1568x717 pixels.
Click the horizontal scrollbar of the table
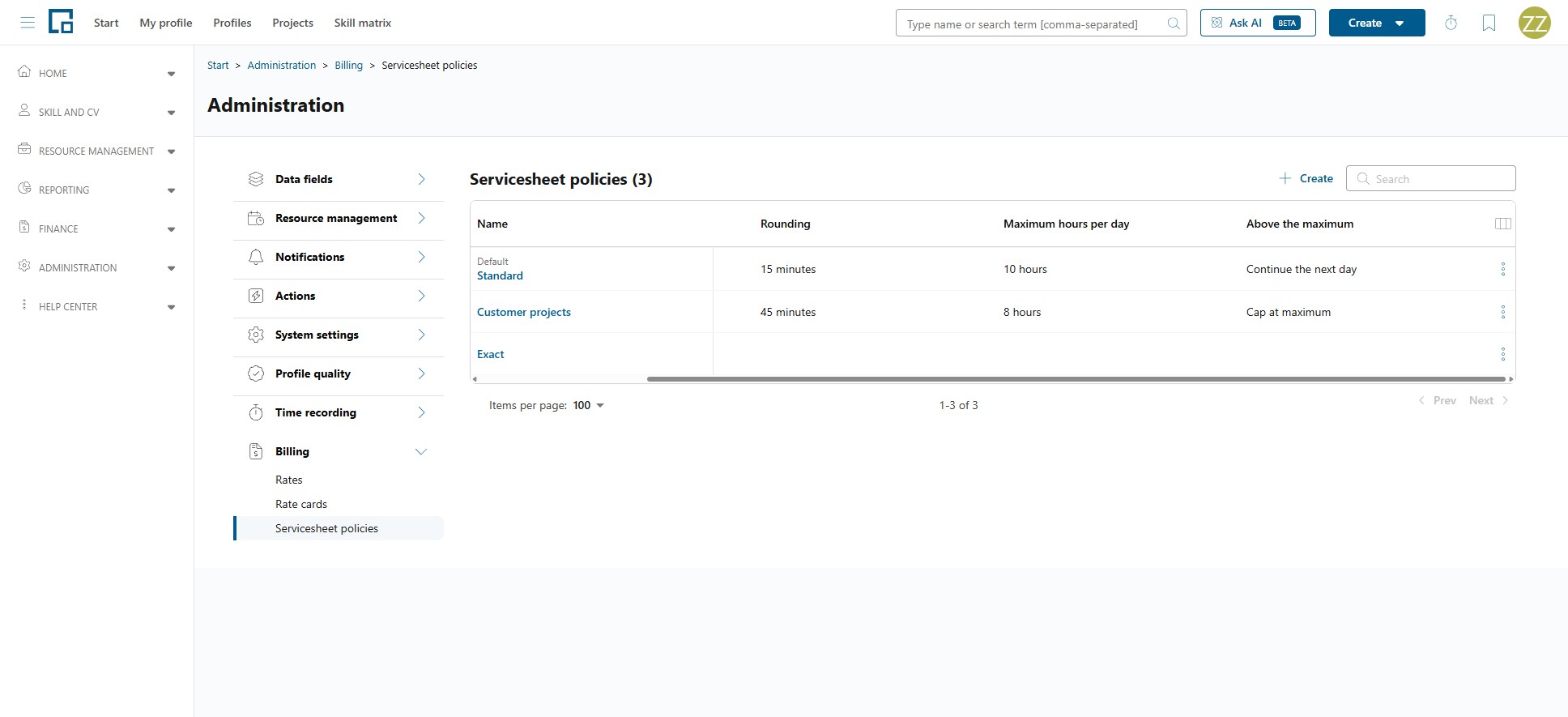[1076, 378]
